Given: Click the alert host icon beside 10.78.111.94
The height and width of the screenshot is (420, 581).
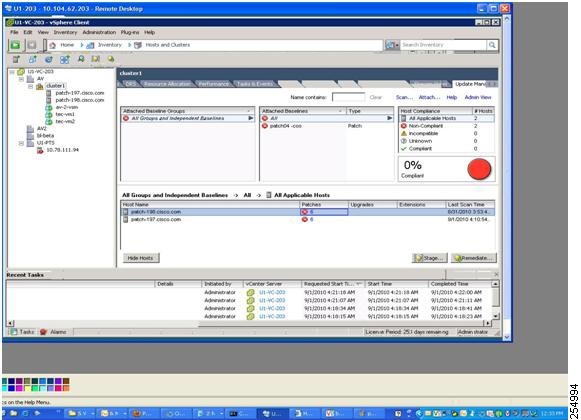Looking at the screenshot, I should [x=40, y=150].
